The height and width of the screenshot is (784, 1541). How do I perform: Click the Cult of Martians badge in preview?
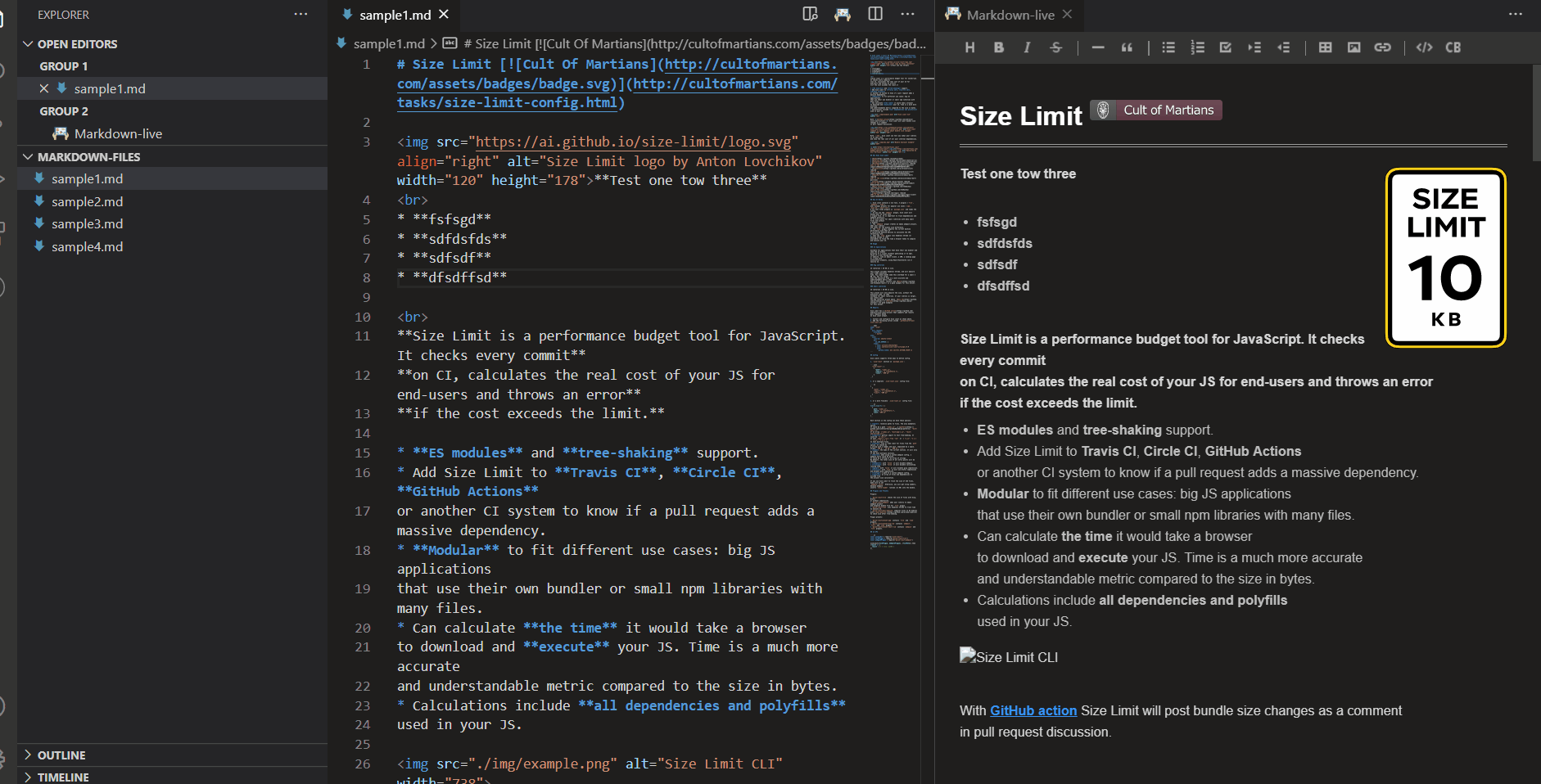click(1156, 110)
